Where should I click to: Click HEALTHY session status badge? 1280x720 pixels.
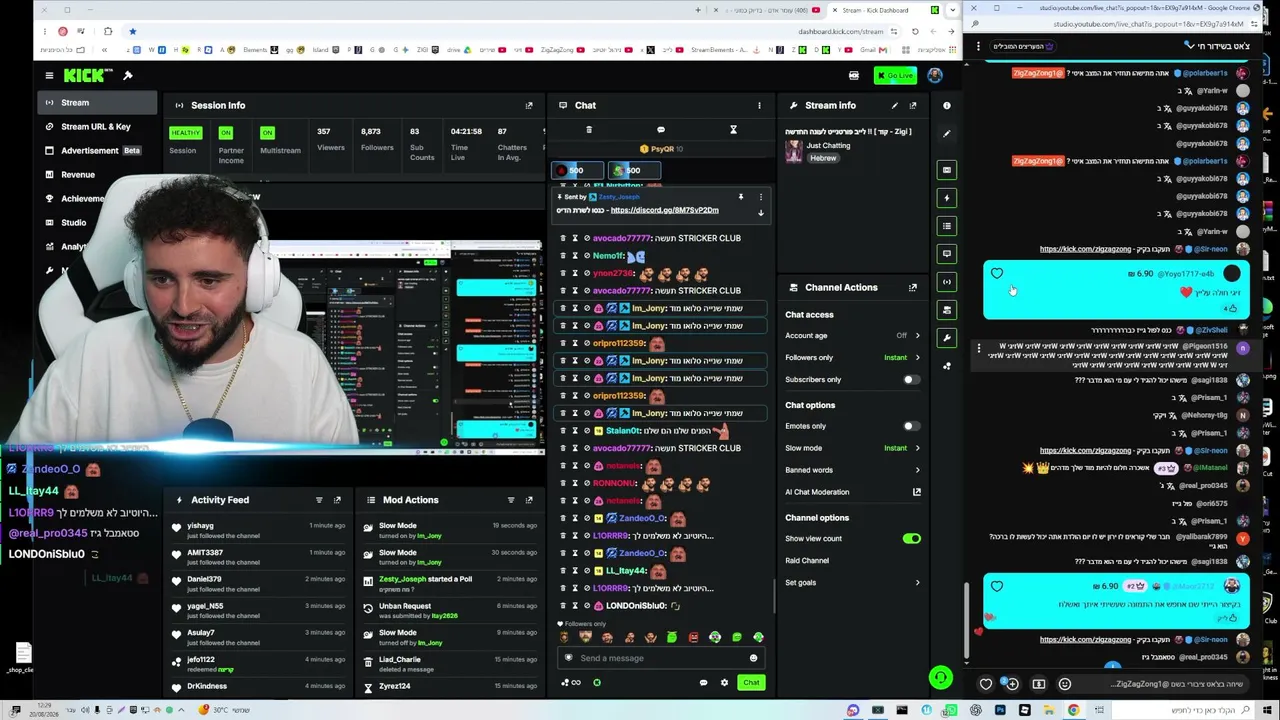[185, 133]
